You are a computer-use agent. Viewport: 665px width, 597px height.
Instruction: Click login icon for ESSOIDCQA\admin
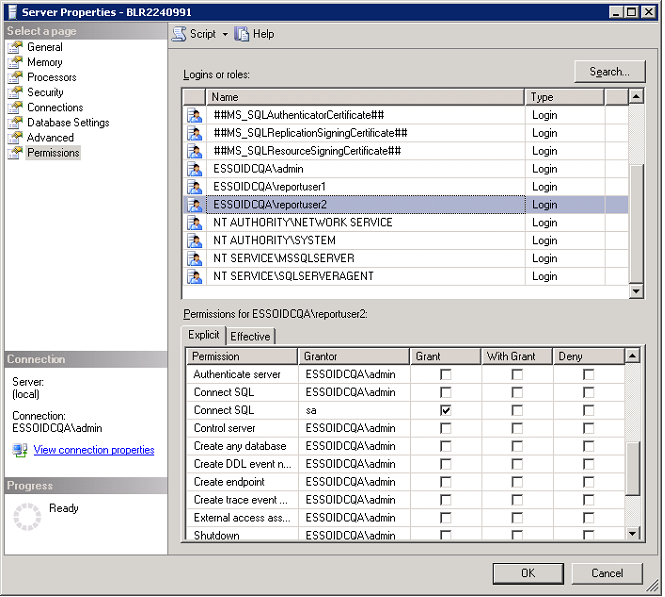[x=195, y=169]
